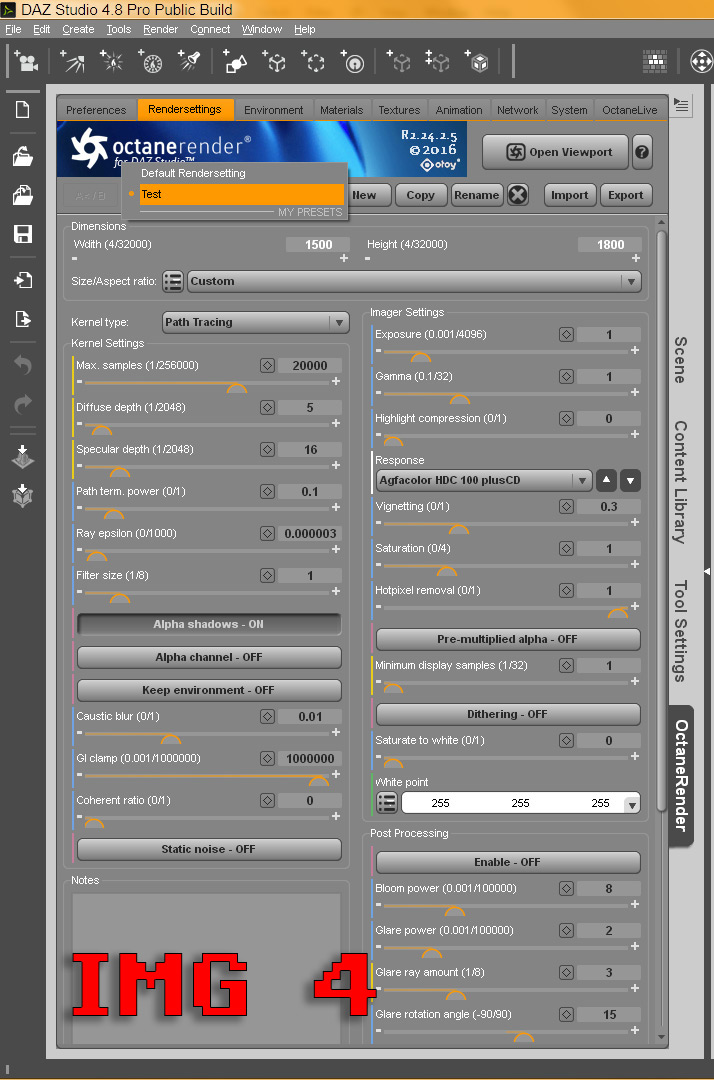
Task: Switch to the Environment tab
Action: (x=273, y=110)
